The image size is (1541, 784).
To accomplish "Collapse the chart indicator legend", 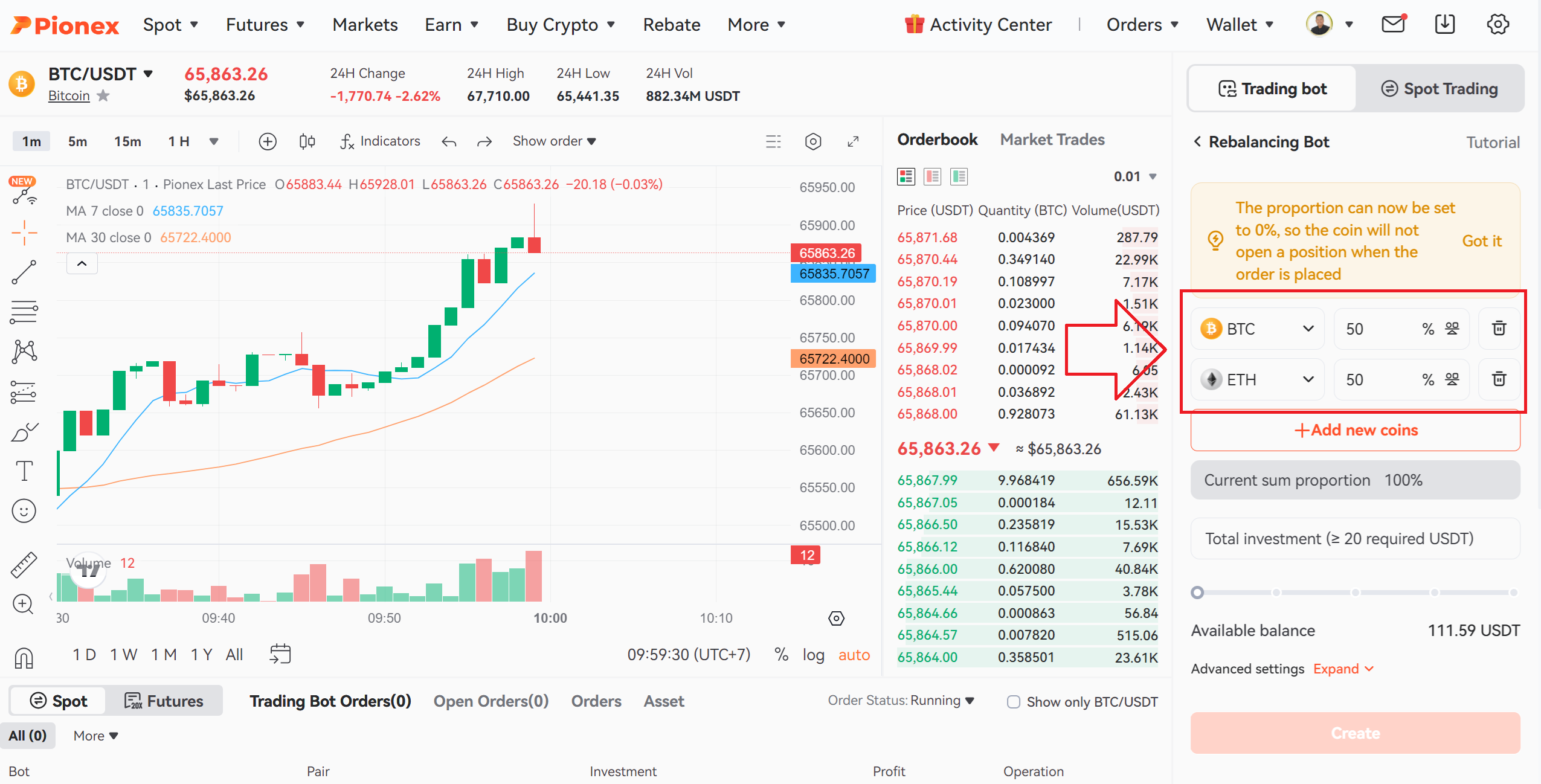I will point(82,263).
